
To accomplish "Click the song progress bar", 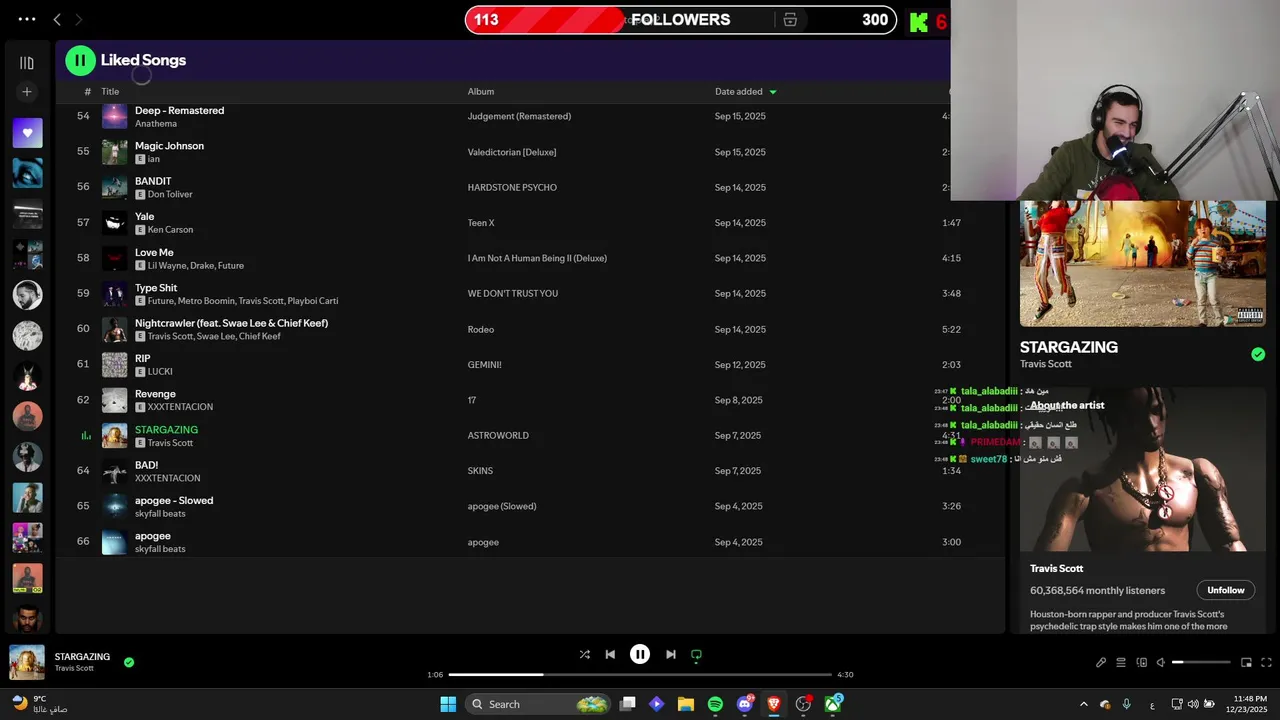I will 640,675.
